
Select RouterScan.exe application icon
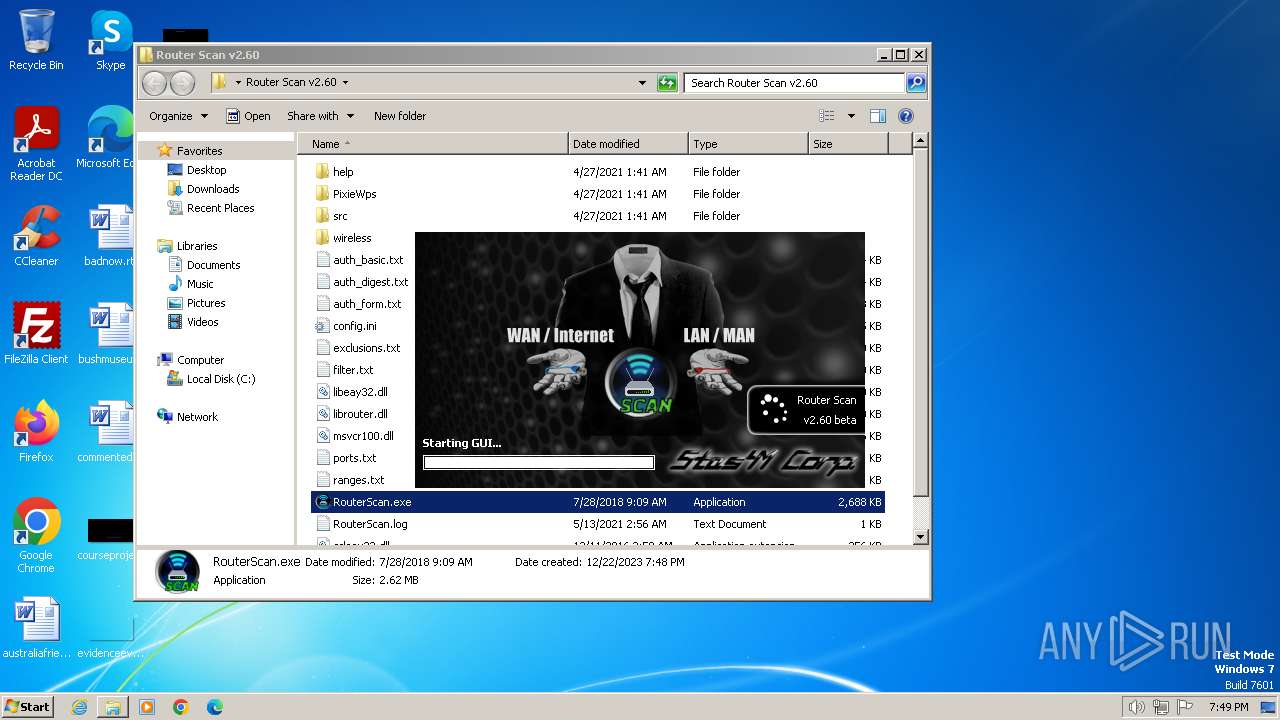pos(322,502)
